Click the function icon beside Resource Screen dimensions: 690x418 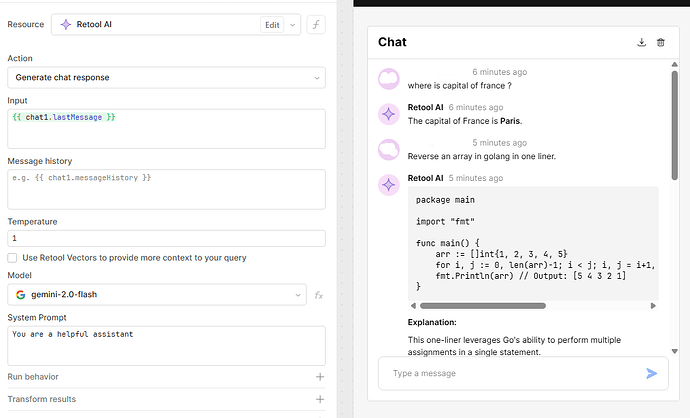[x=316, y=25]
